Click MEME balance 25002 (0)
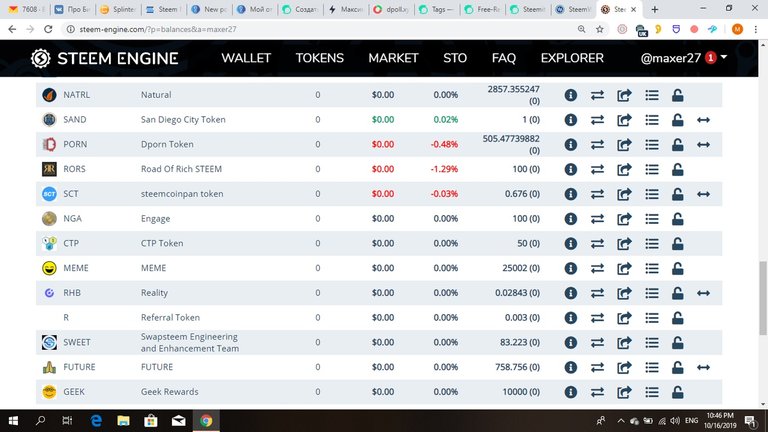768x432 pixels. [x=521, y=268]
